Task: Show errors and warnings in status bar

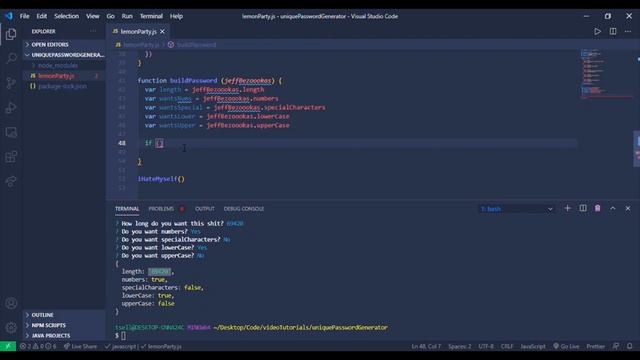Action: [38, 346]
